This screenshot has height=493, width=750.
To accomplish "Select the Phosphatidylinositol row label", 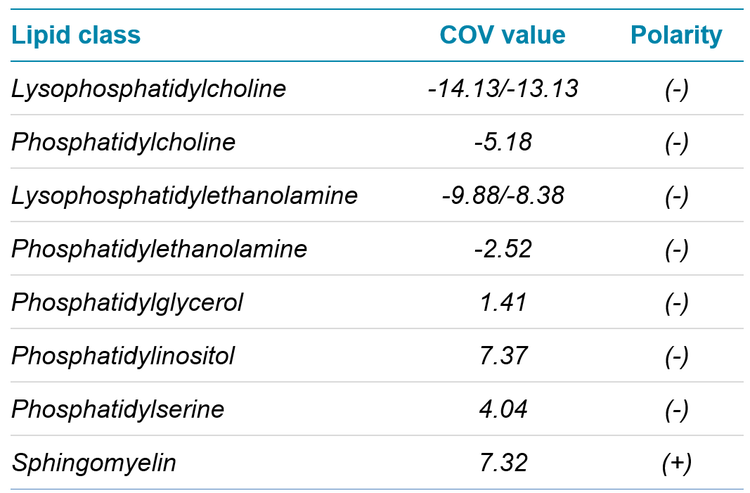I will click(123, 356).
